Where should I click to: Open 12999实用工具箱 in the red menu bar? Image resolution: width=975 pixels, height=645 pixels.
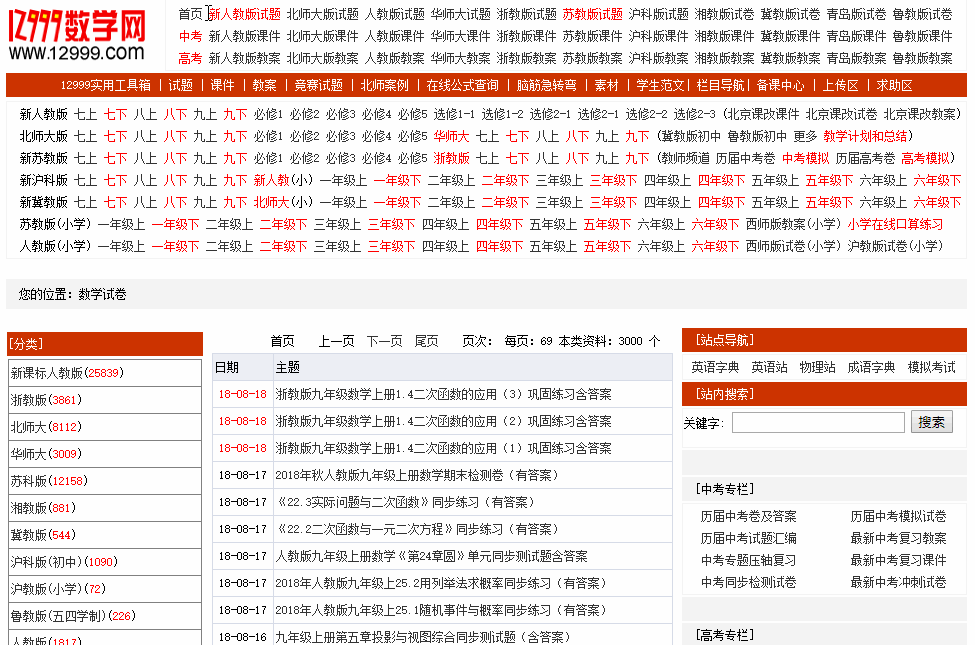[x=106, y=85]
